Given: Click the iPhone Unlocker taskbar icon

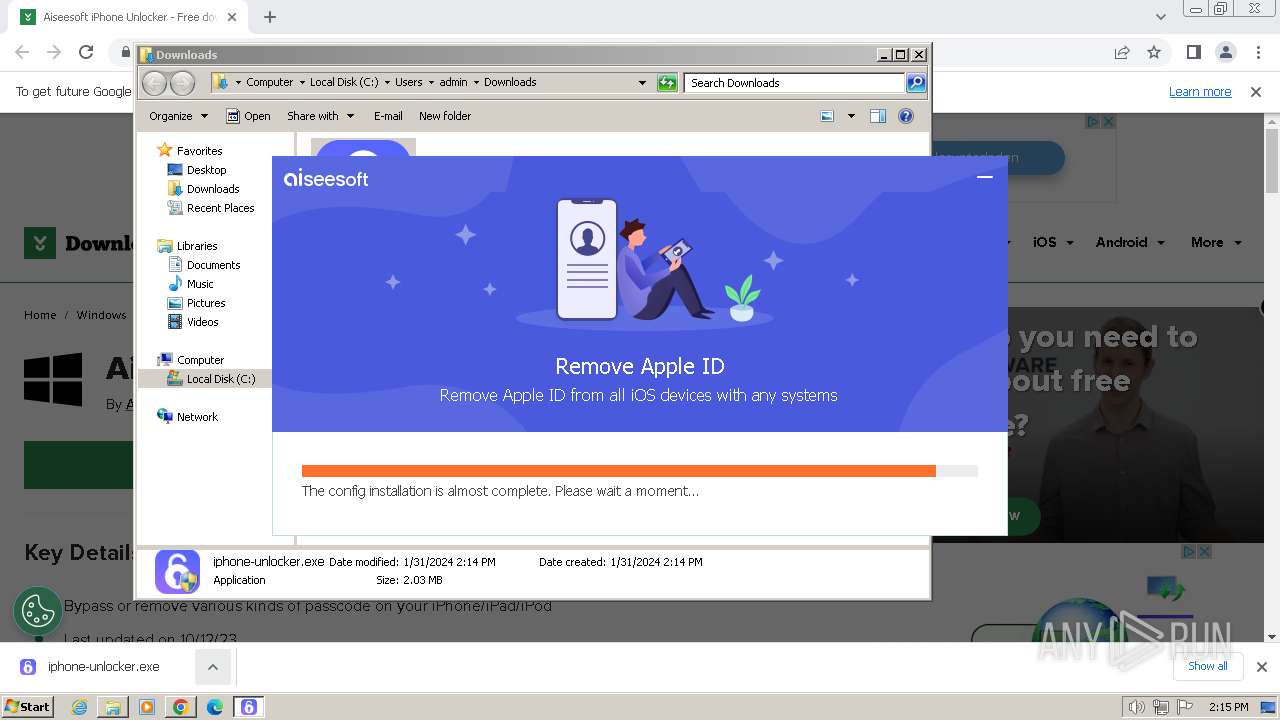Looking at the screenshot, I should pos(249,707).
